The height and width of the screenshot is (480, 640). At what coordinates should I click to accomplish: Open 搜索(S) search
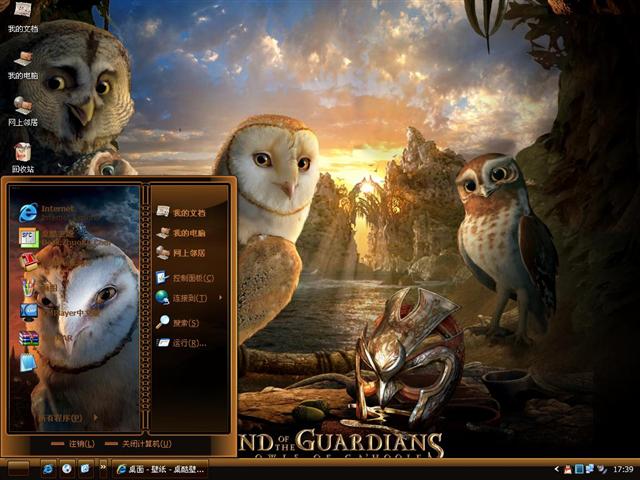[178, 322]
